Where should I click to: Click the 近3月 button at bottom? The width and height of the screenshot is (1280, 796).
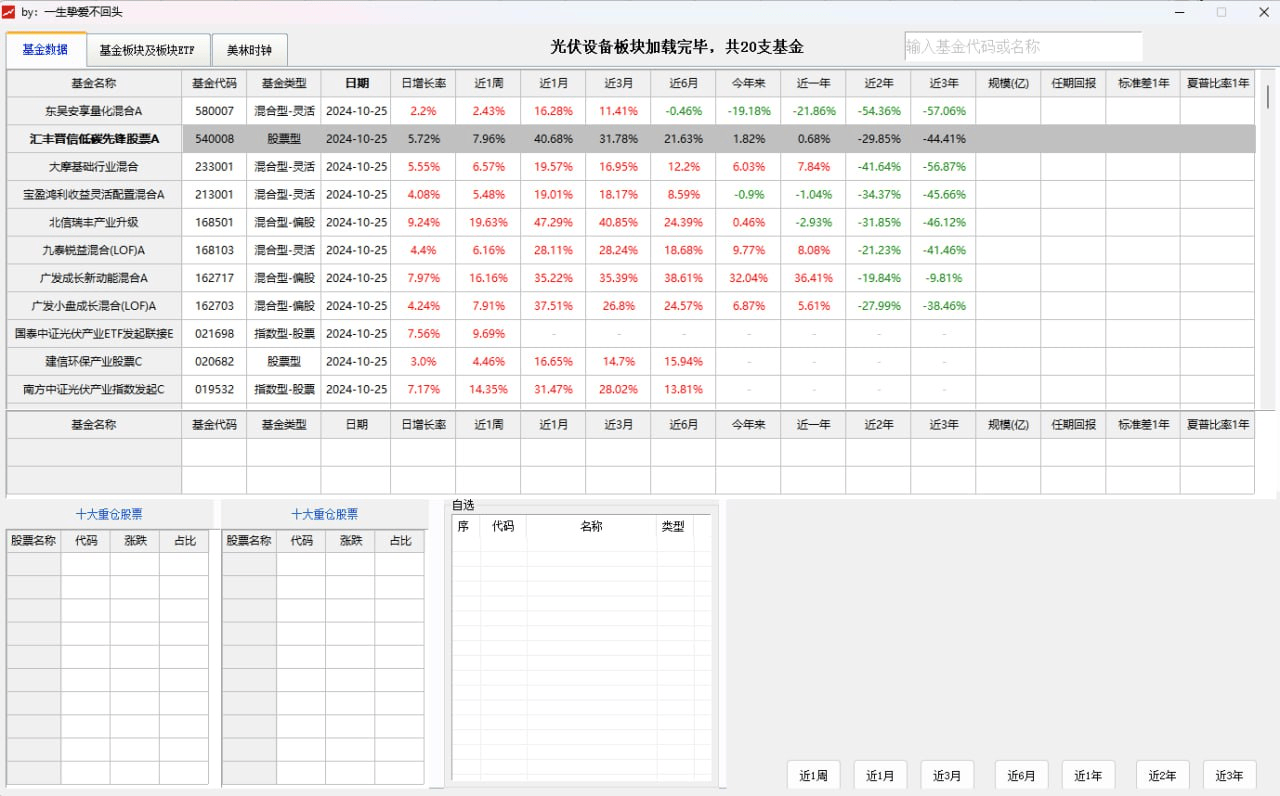pos(947,775)
